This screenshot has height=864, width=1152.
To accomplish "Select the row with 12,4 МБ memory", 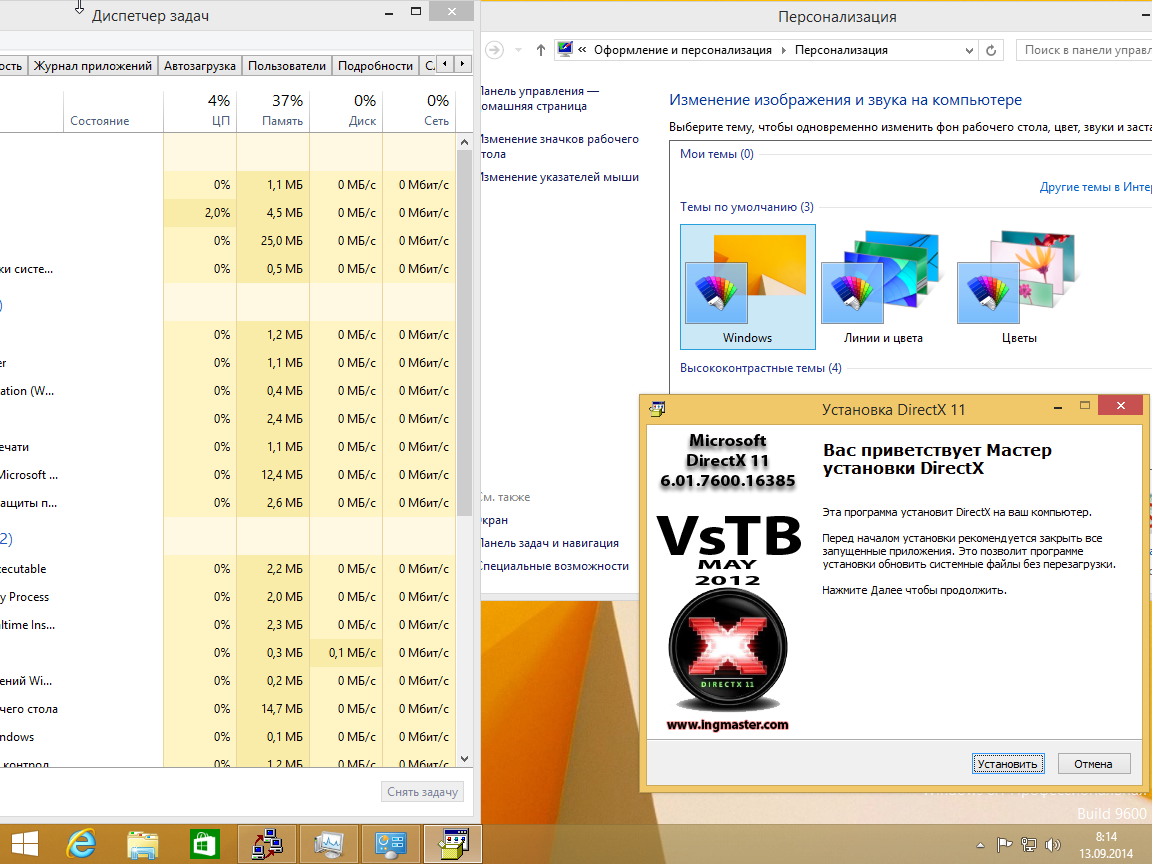I will [228, 475].
